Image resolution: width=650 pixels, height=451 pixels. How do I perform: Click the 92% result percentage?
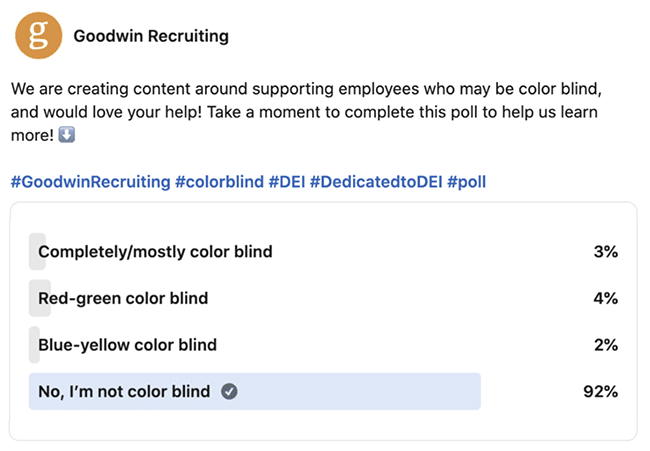tap(600, 392)
